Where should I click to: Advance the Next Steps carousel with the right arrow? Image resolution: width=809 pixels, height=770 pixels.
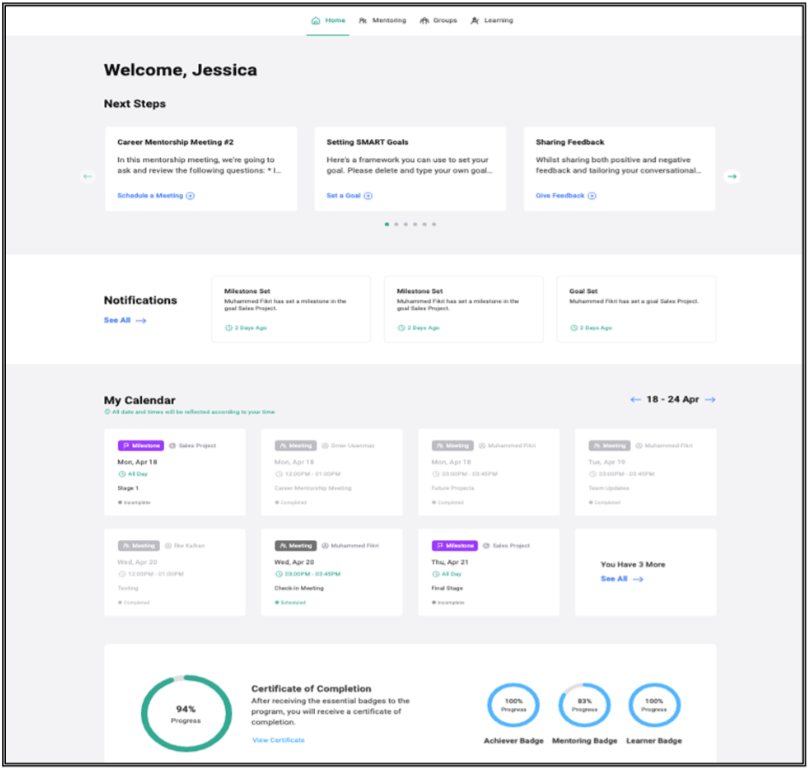pyautogui.click(x=733, y=176)
